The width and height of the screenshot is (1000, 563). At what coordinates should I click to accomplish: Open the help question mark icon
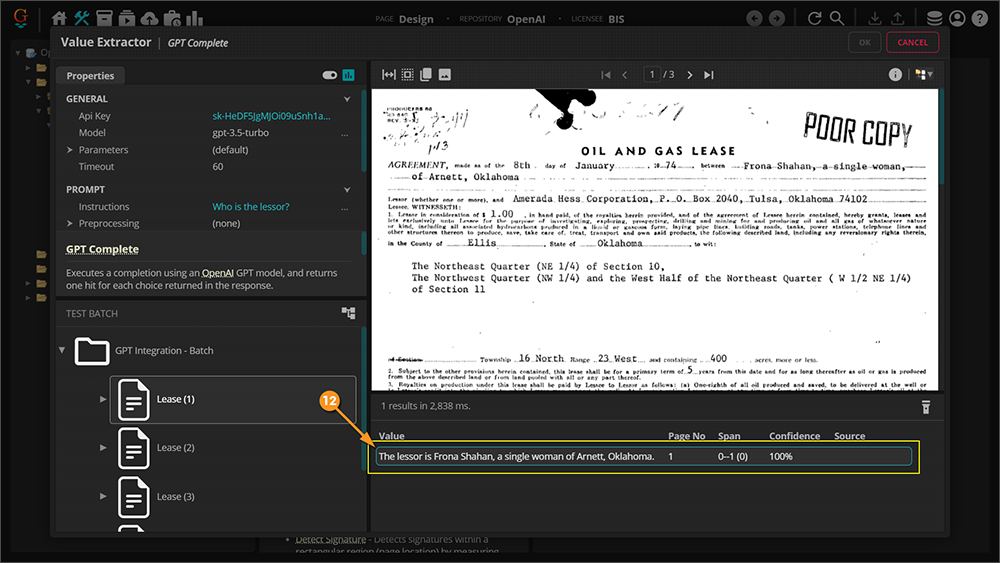(980, 18)
